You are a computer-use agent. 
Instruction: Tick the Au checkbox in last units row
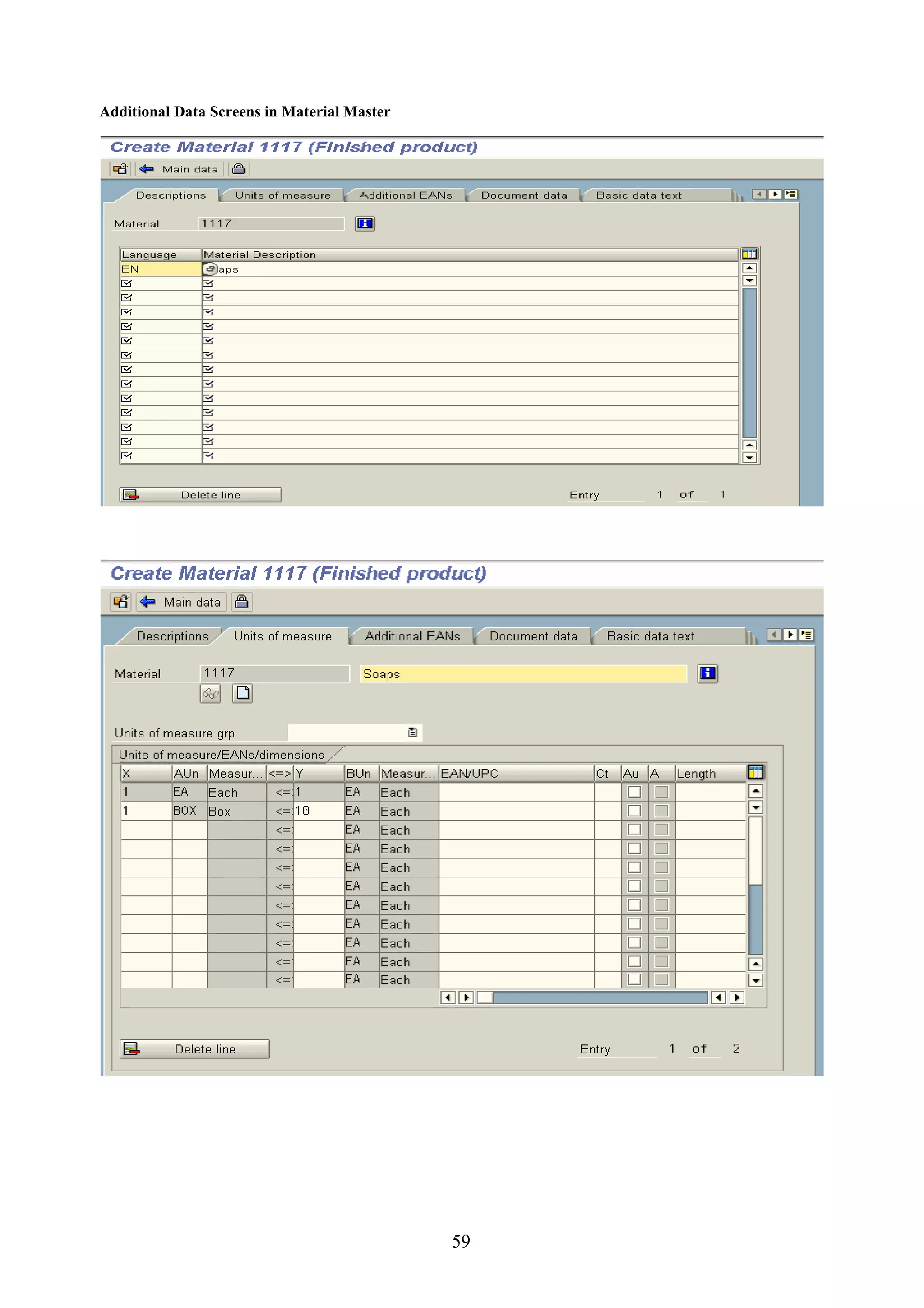634,979
